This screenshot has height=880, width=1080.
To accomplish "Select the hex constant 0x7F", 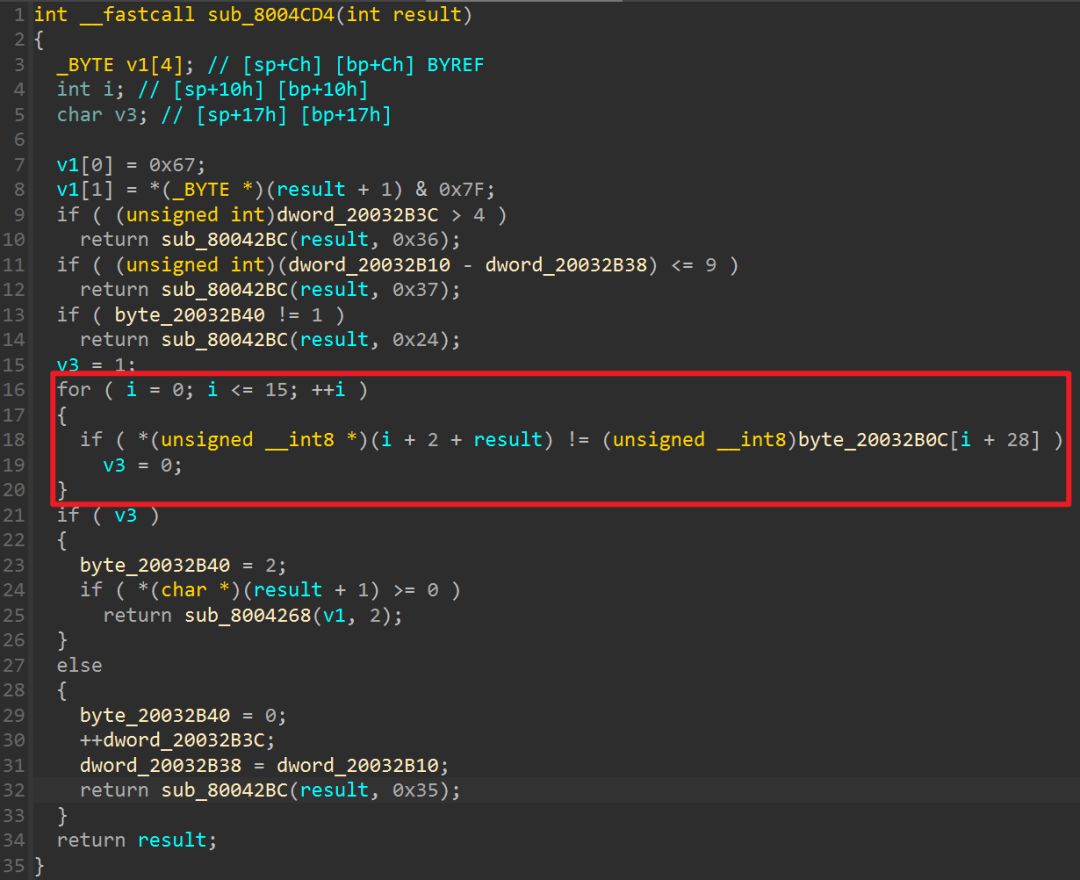I will (461, 190).
